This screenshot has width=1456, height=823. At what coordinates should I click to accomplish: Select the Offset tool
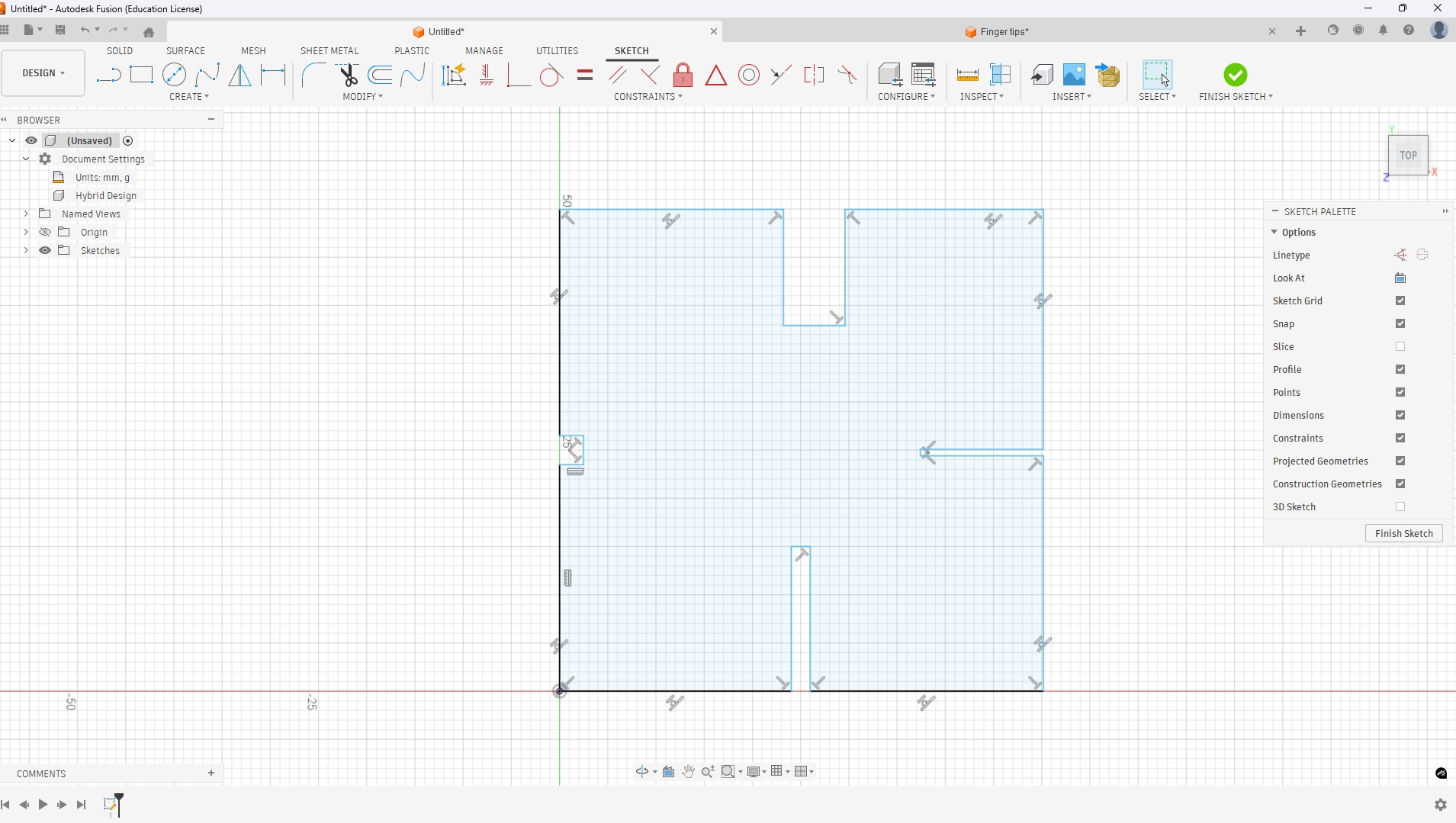pyautogui.click(x=380, y=75)
